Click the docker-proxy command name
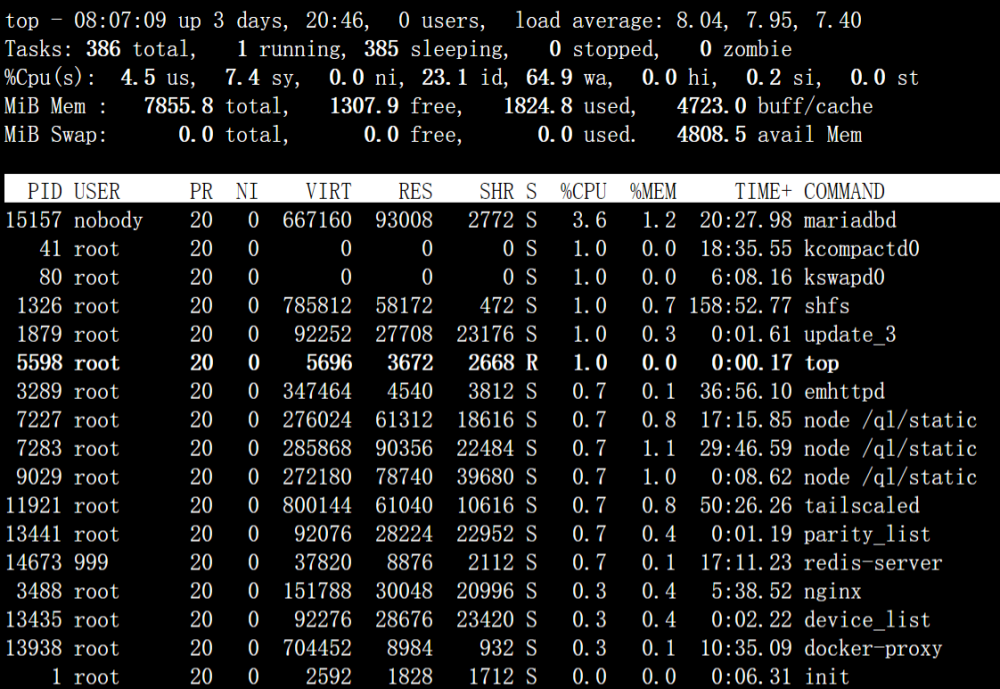This screenshot has height=689, width=1000. pyautogui.click(x=872, y=648)
